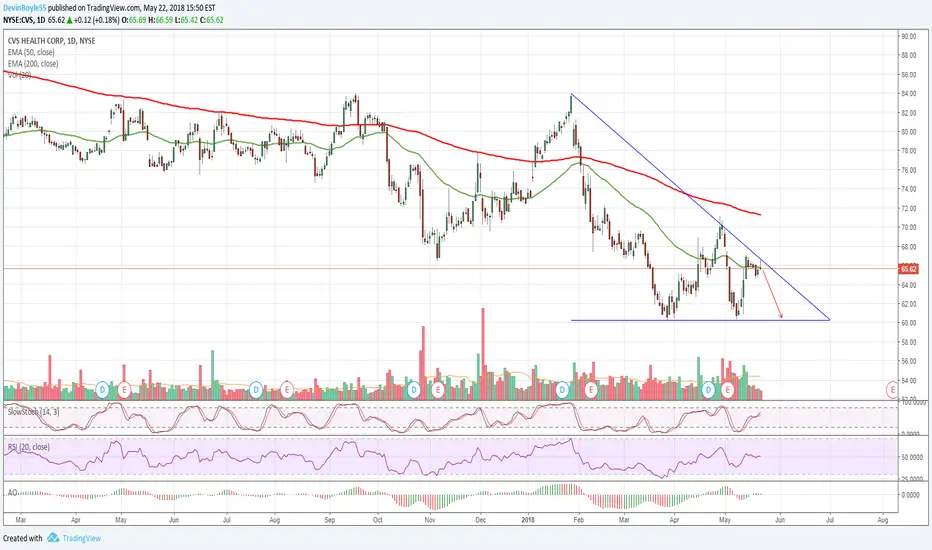Click the TradingView logo icon at bottom

53,538
